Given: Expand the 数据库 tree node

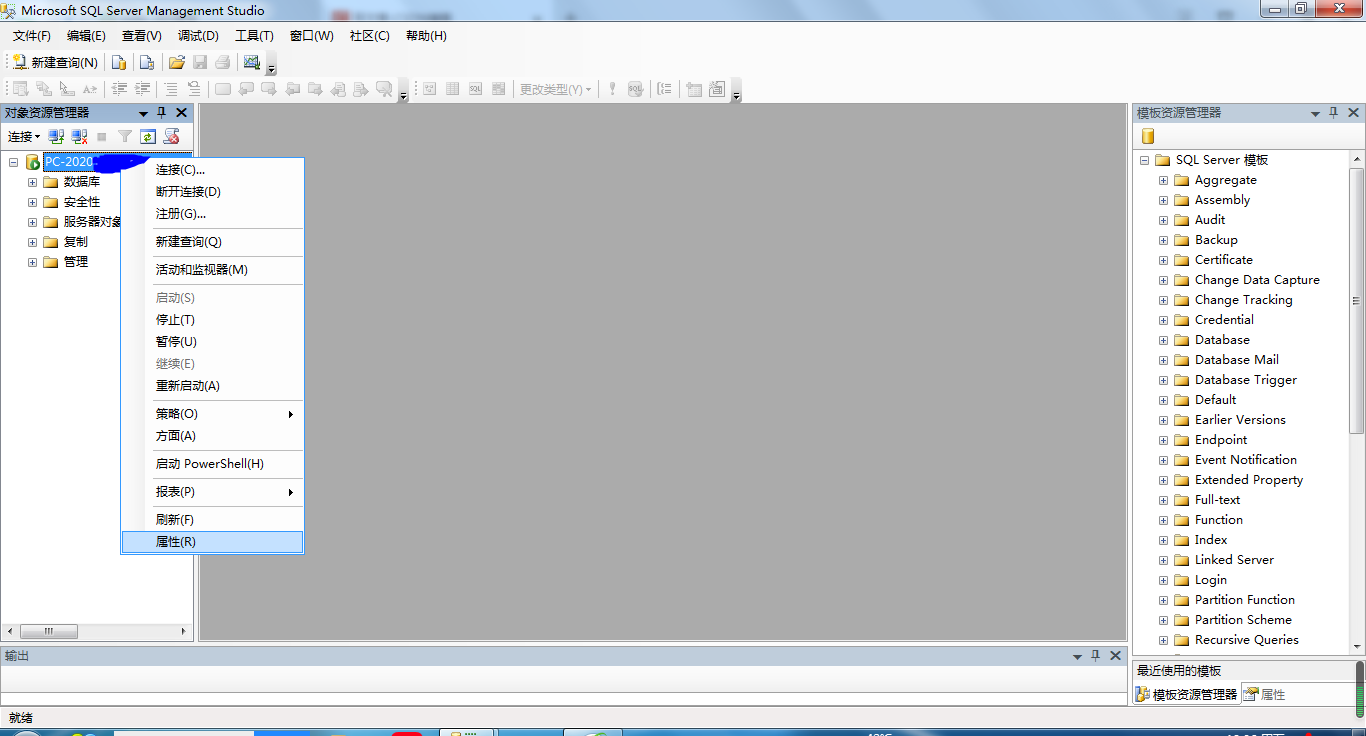Looking at the screenshot, I should pyautogui.click(x=32, y=182).
